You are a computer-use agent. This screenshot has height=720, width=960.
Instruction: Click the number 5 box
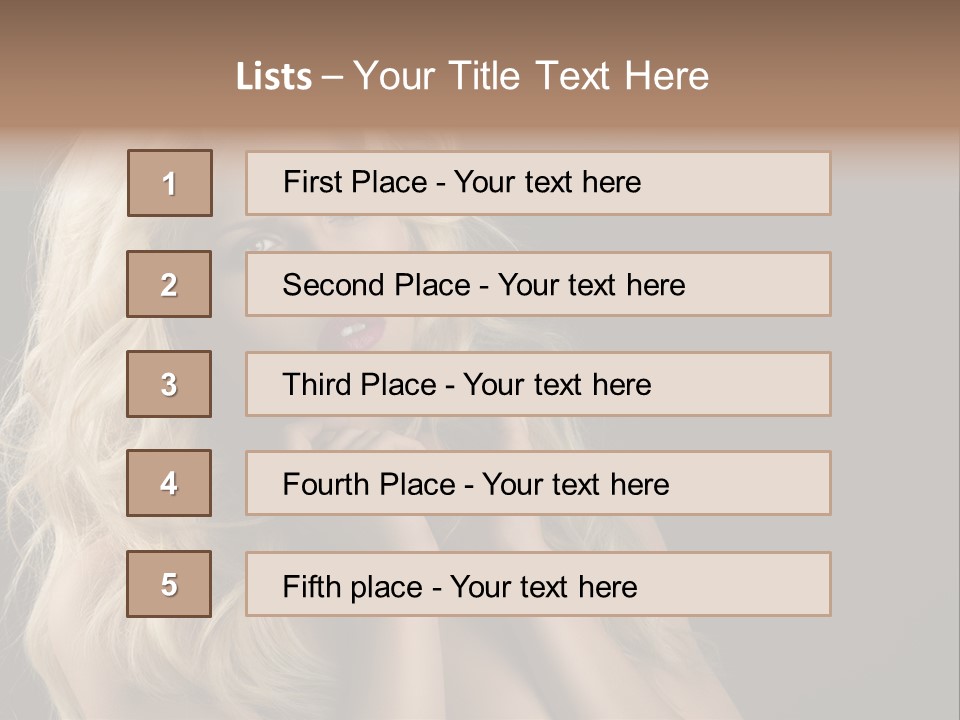click(169, 584)
